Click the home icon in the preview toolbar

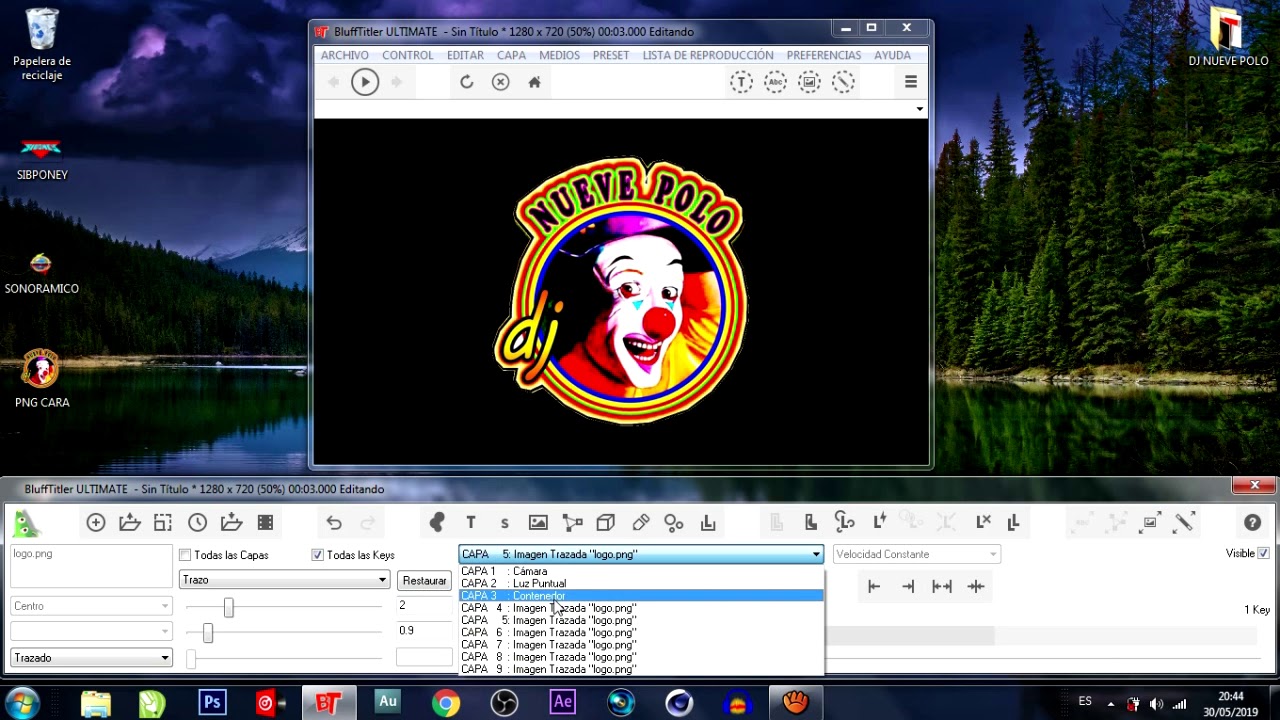(535, 82)
